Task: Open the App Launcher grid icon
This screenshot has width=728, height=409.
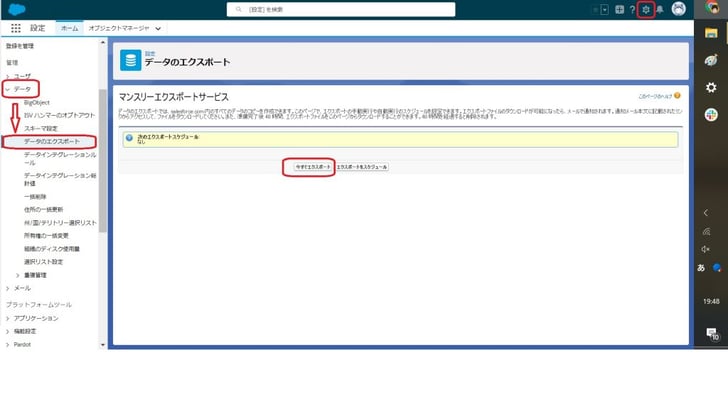Action: (15, 28)
